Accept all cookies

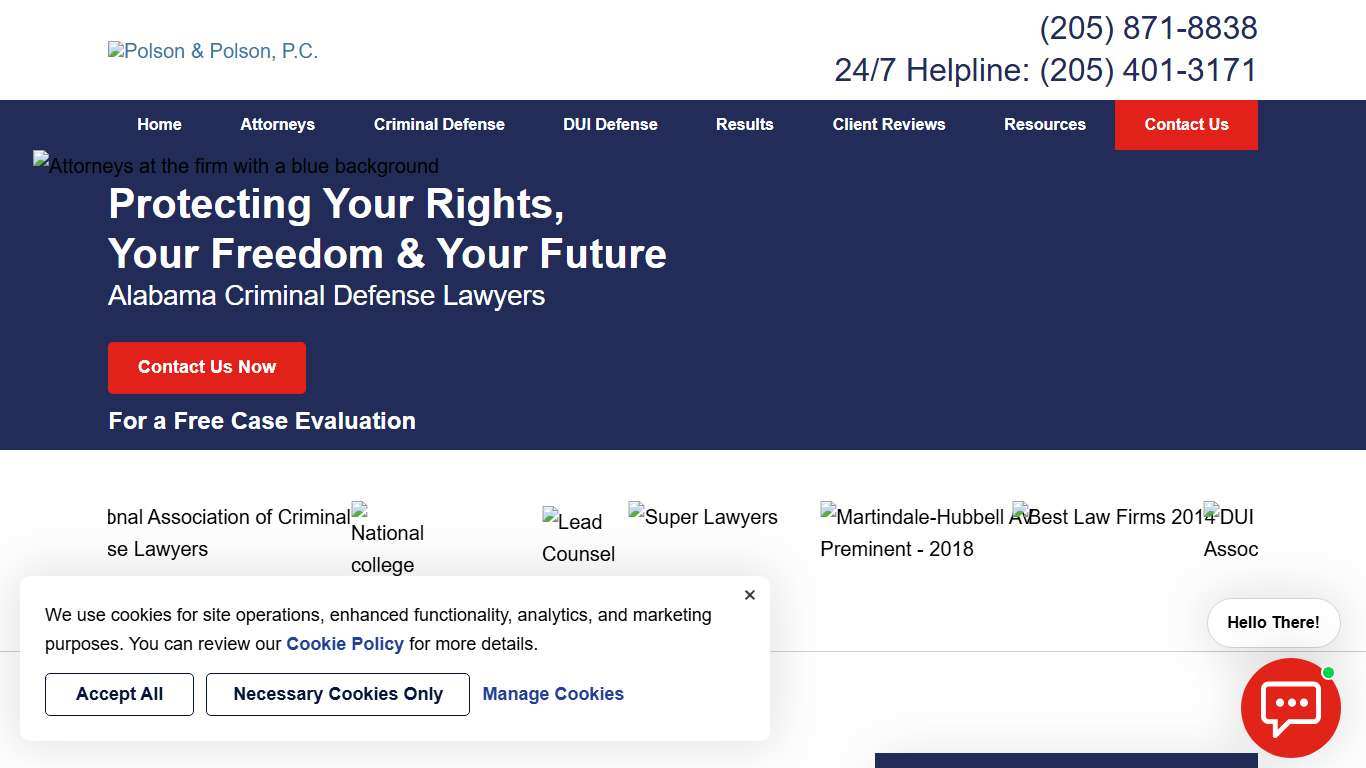point(119,694)
